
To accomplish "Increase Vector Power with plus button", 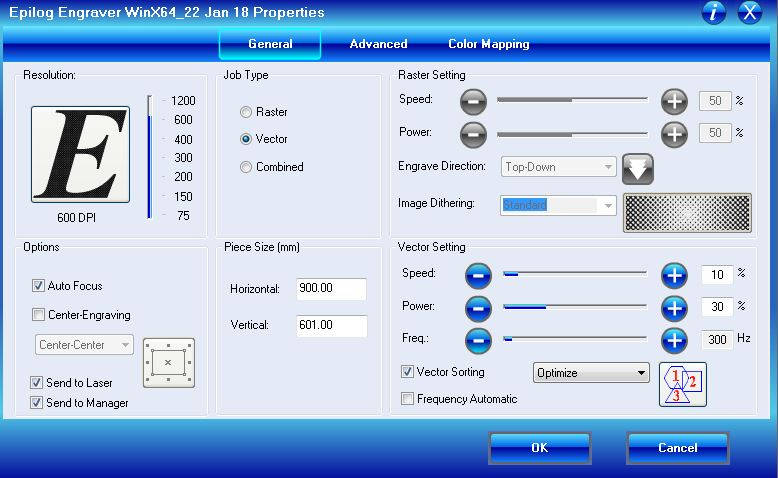I will (x=674, y=308).
